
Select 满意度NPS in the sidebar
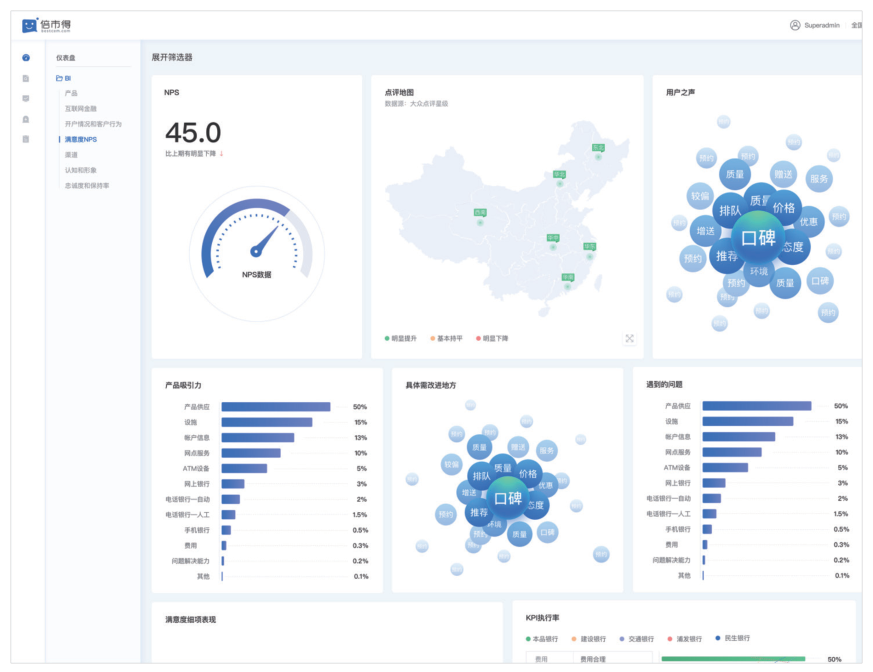pos(81,140)
